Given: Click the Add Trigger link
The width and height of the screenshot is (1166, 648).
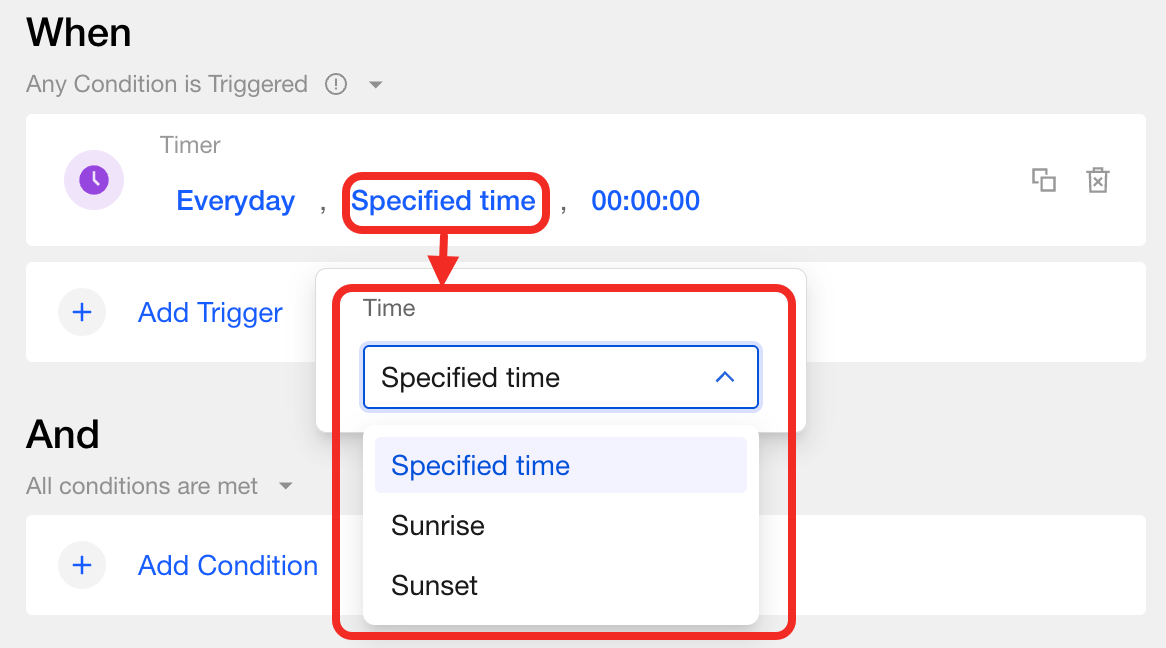Looking at the screenshot, I should [x=210, y=313].
